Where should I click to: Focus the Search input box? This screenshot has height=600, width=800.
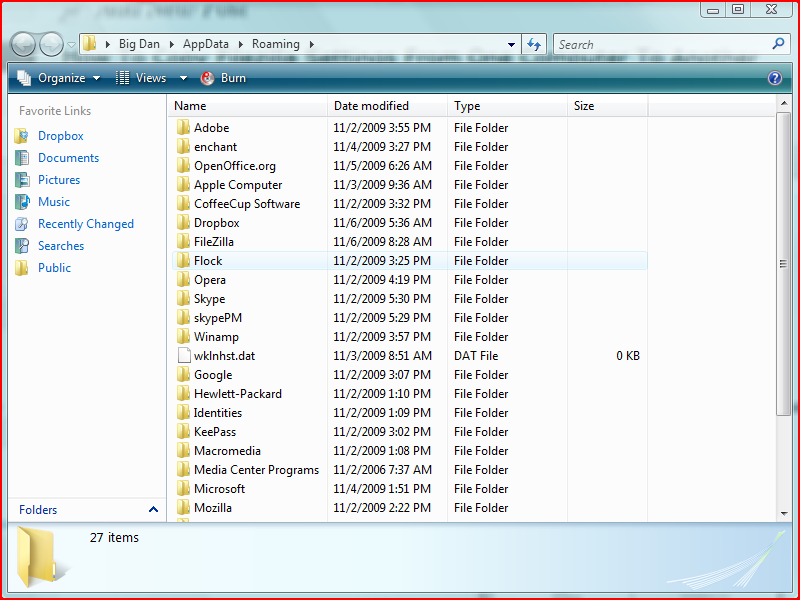pos(663,44)
